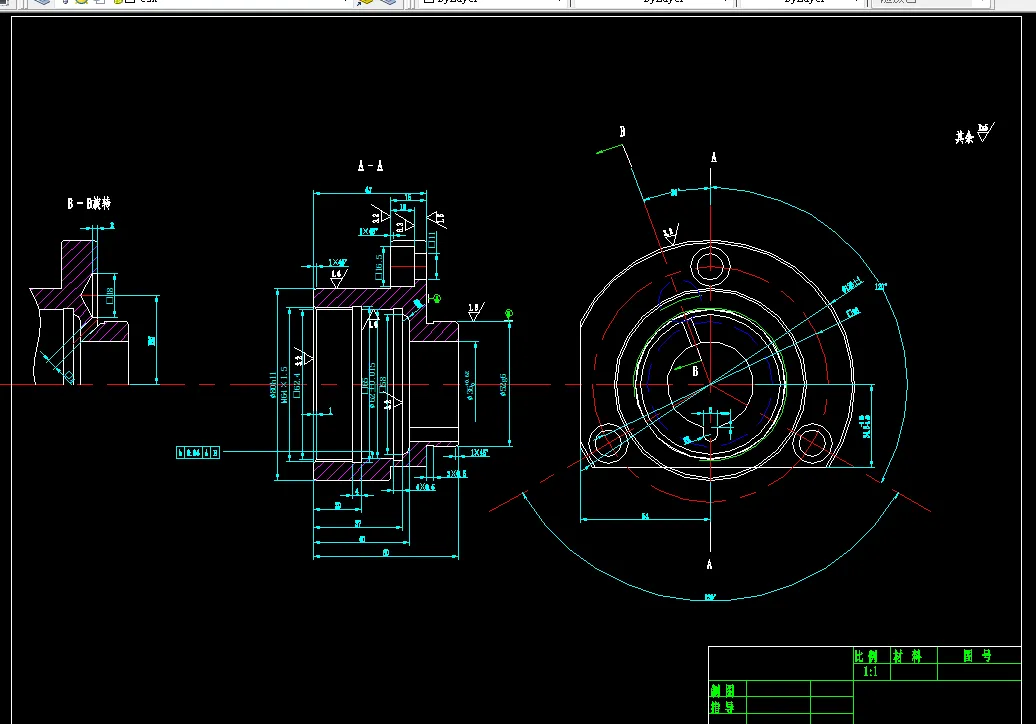Image resolution: width=1036 pixels, height=724 pixels.
Task: Select the M64×1.5 thread dimension text
Action: point(284,384)
